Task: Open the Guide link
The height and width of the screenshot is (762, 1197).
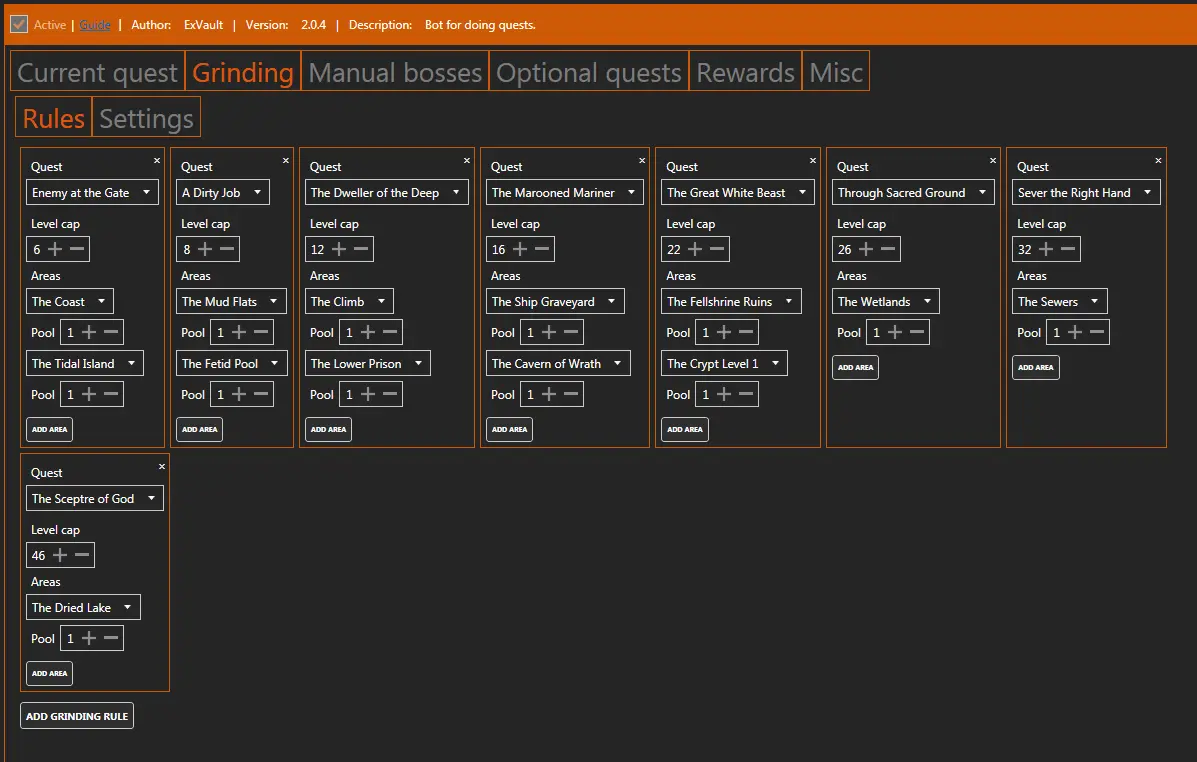Action: pyautogui.click(x=95, y=24)
